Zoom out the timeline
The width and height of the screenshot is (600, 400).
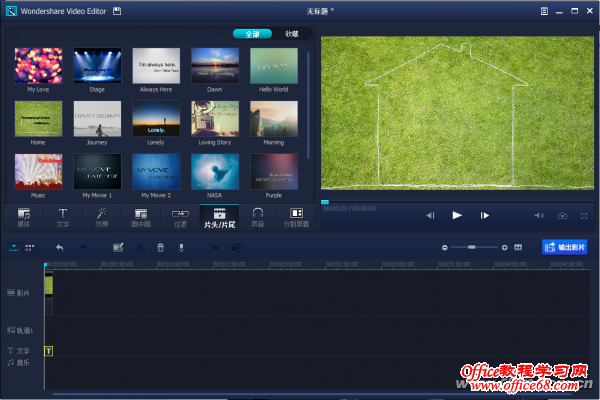coord(445,248)
